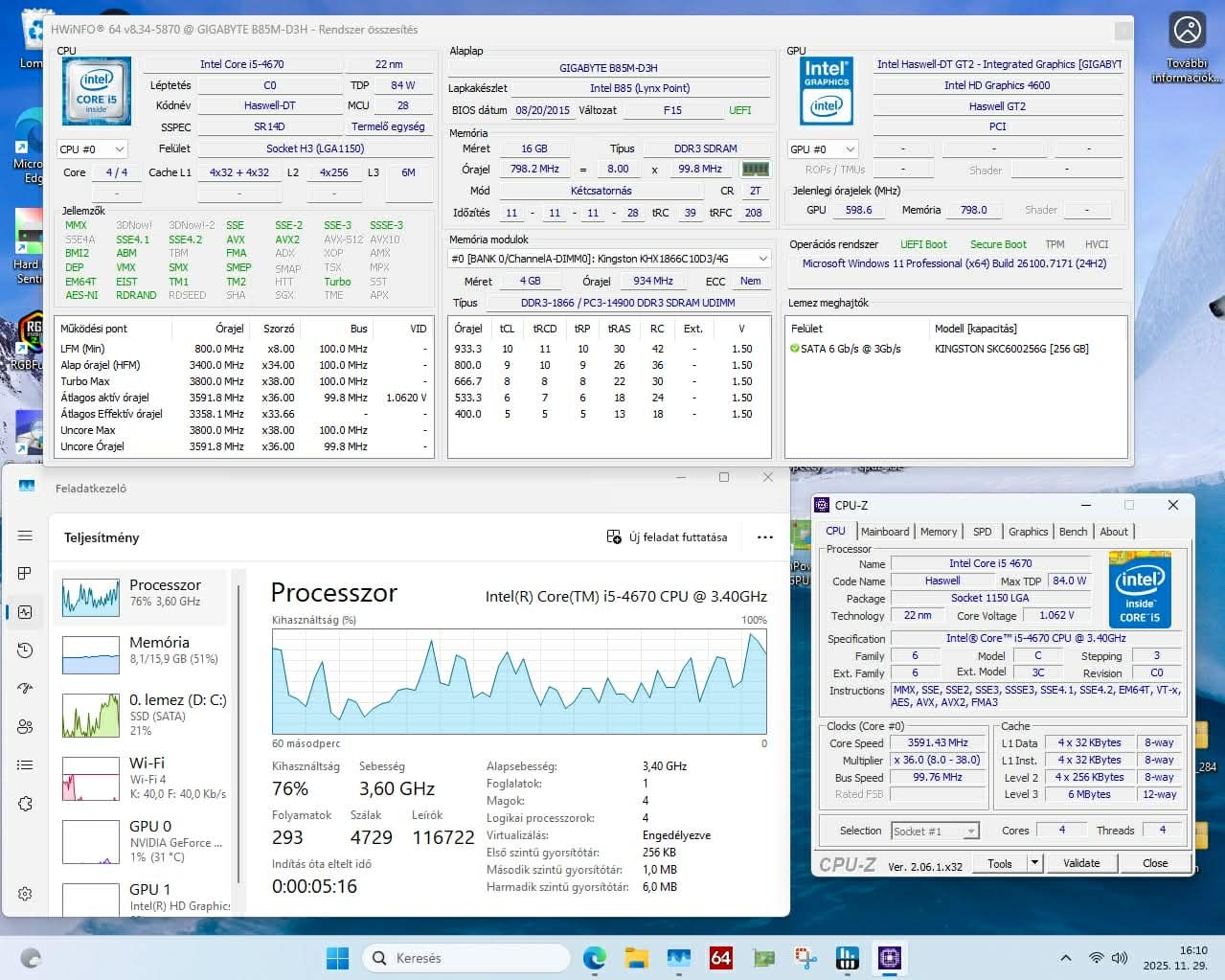Open Details list icon in Task Manager
The width and height of the screenshot is (1225, 980).
click(25, 764)
